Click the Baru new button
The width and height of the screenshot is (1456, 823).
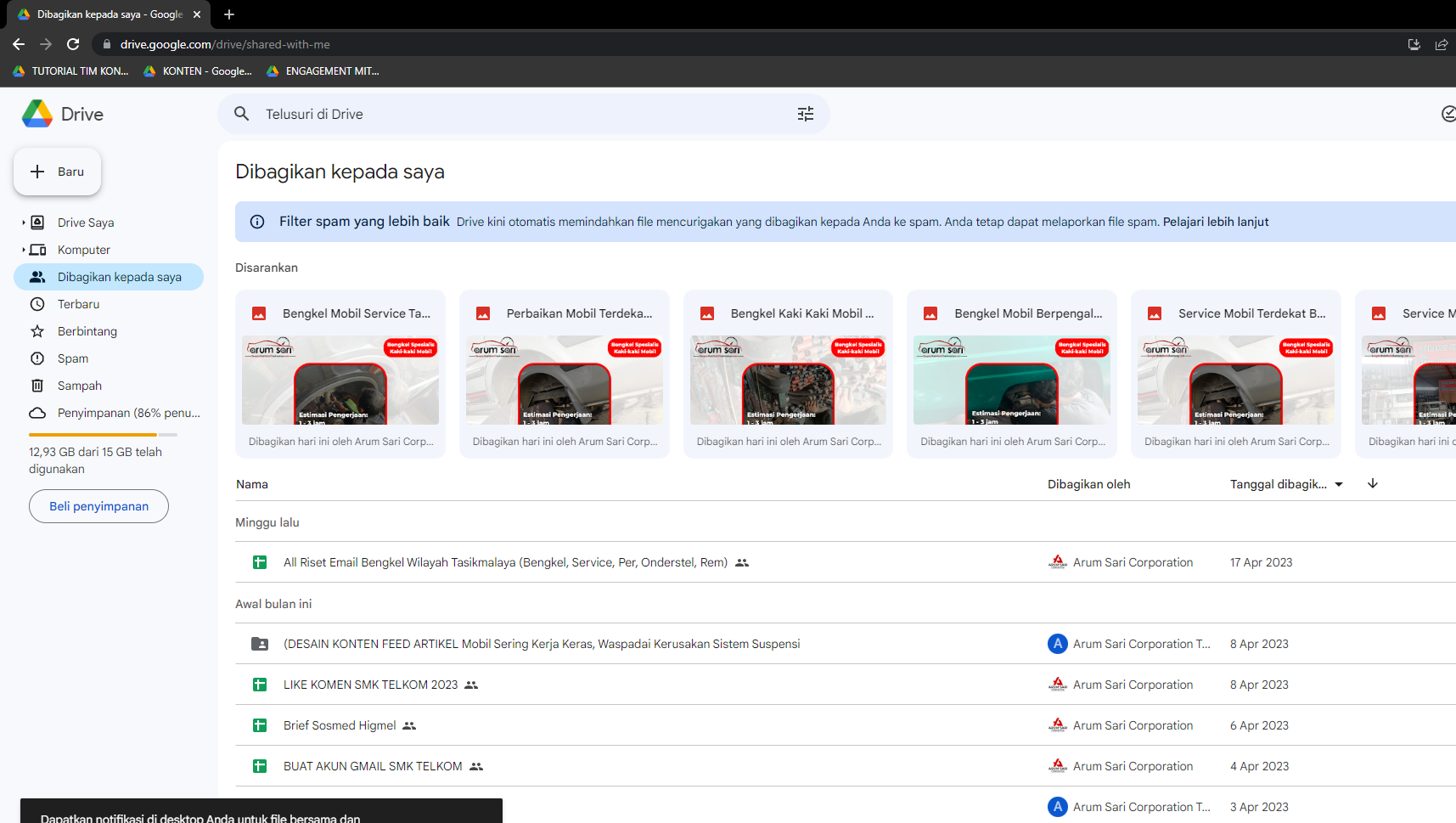pyautogui.click(x=57, y=172)
